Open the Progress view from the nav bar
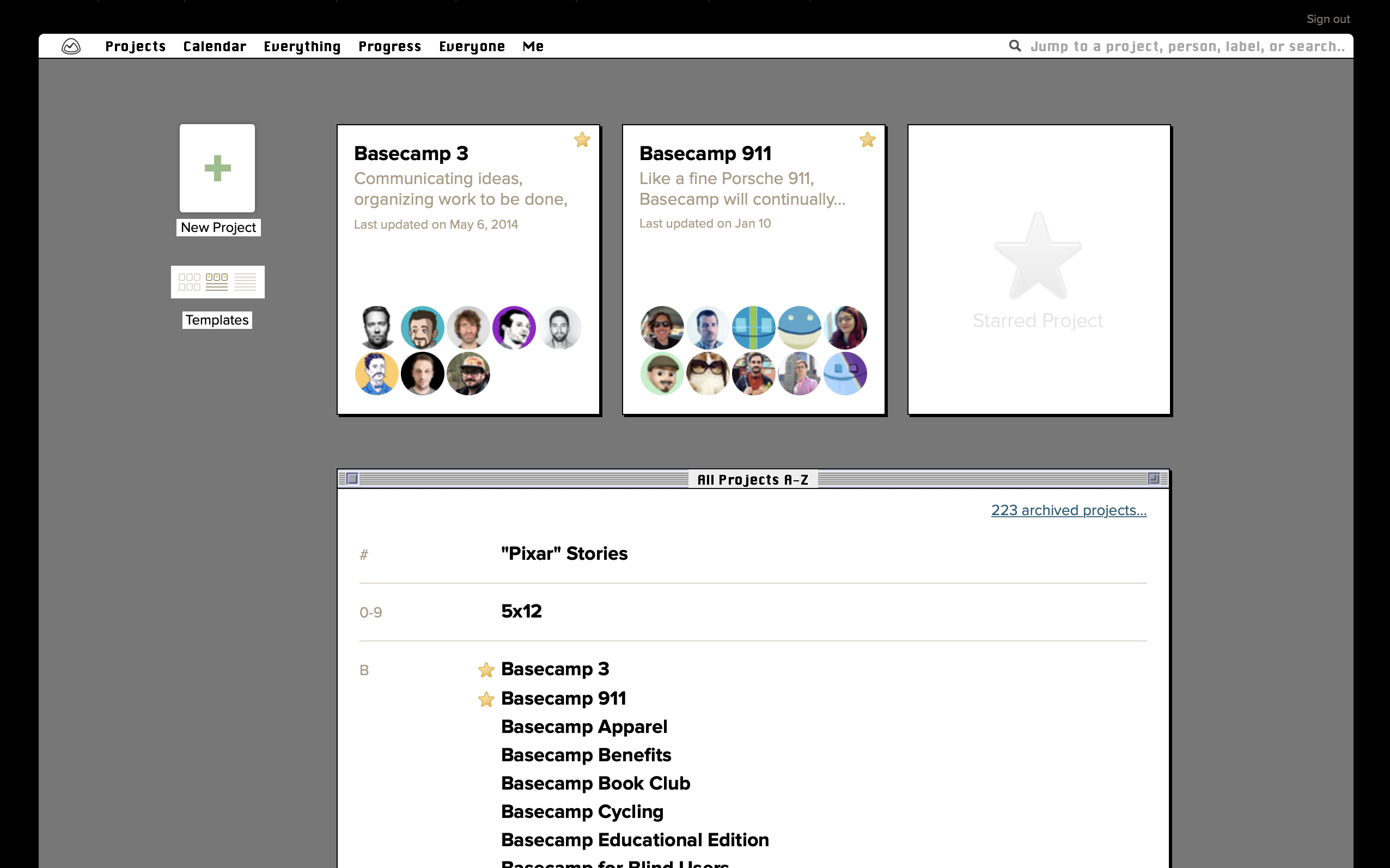The image size is (1390, 868). pos(389,46)
